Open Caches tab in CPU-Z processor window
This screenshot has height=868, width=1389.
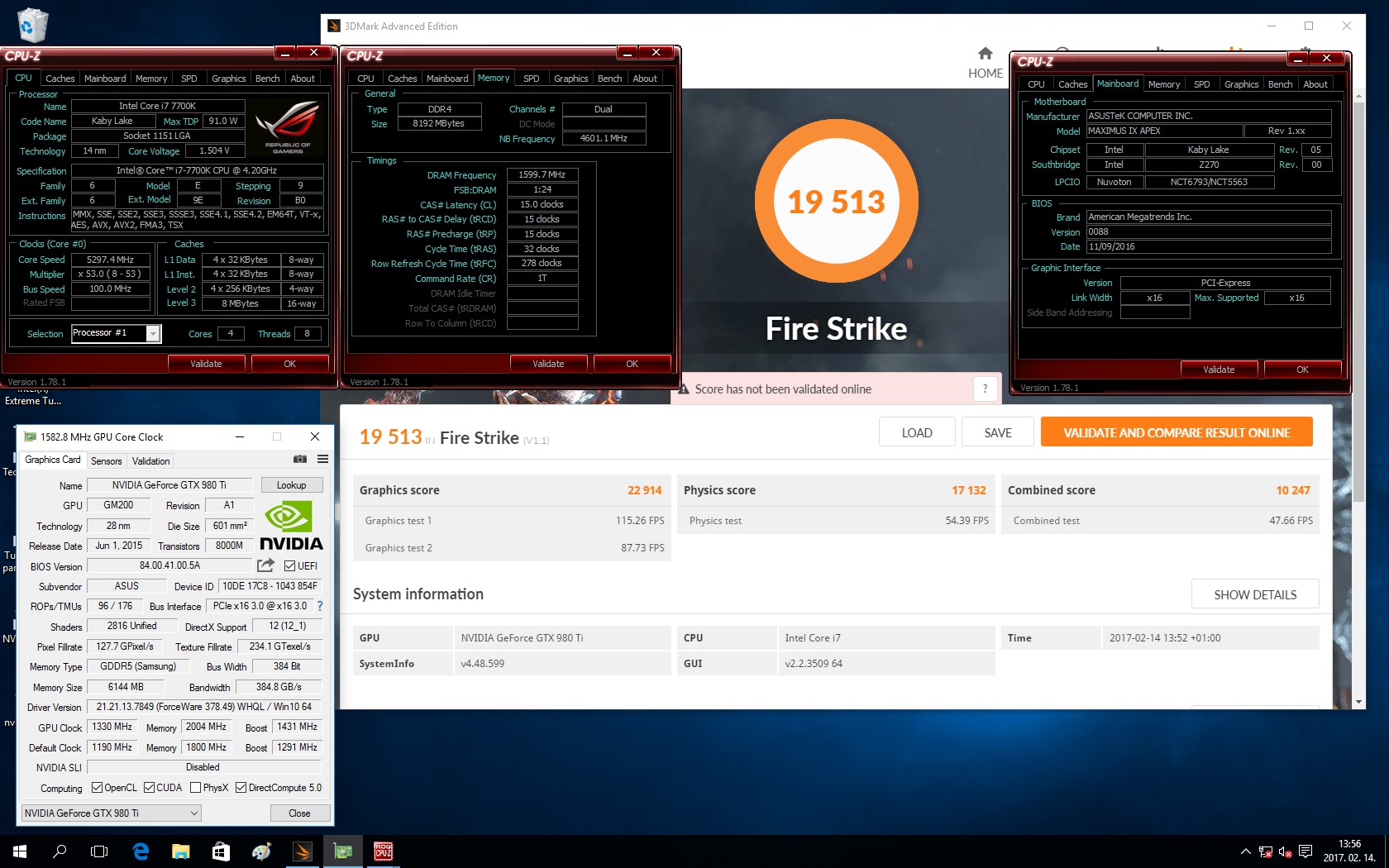[x=60, y=79]
